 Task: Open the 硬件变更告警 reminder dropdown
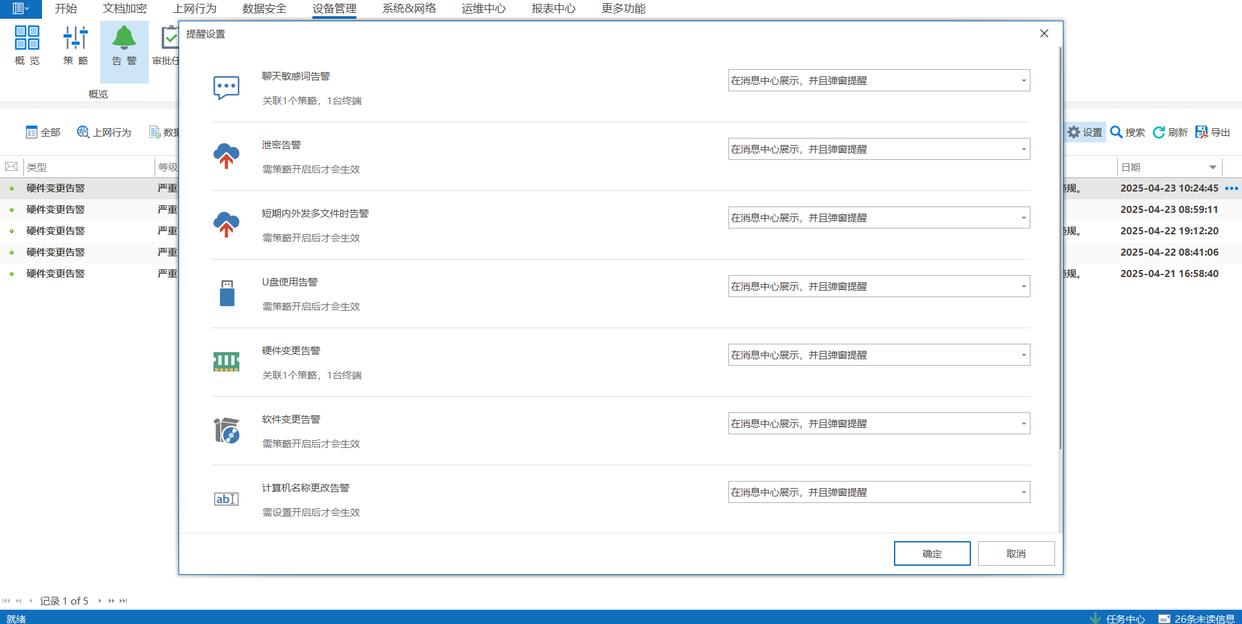(x=879, y=354)
